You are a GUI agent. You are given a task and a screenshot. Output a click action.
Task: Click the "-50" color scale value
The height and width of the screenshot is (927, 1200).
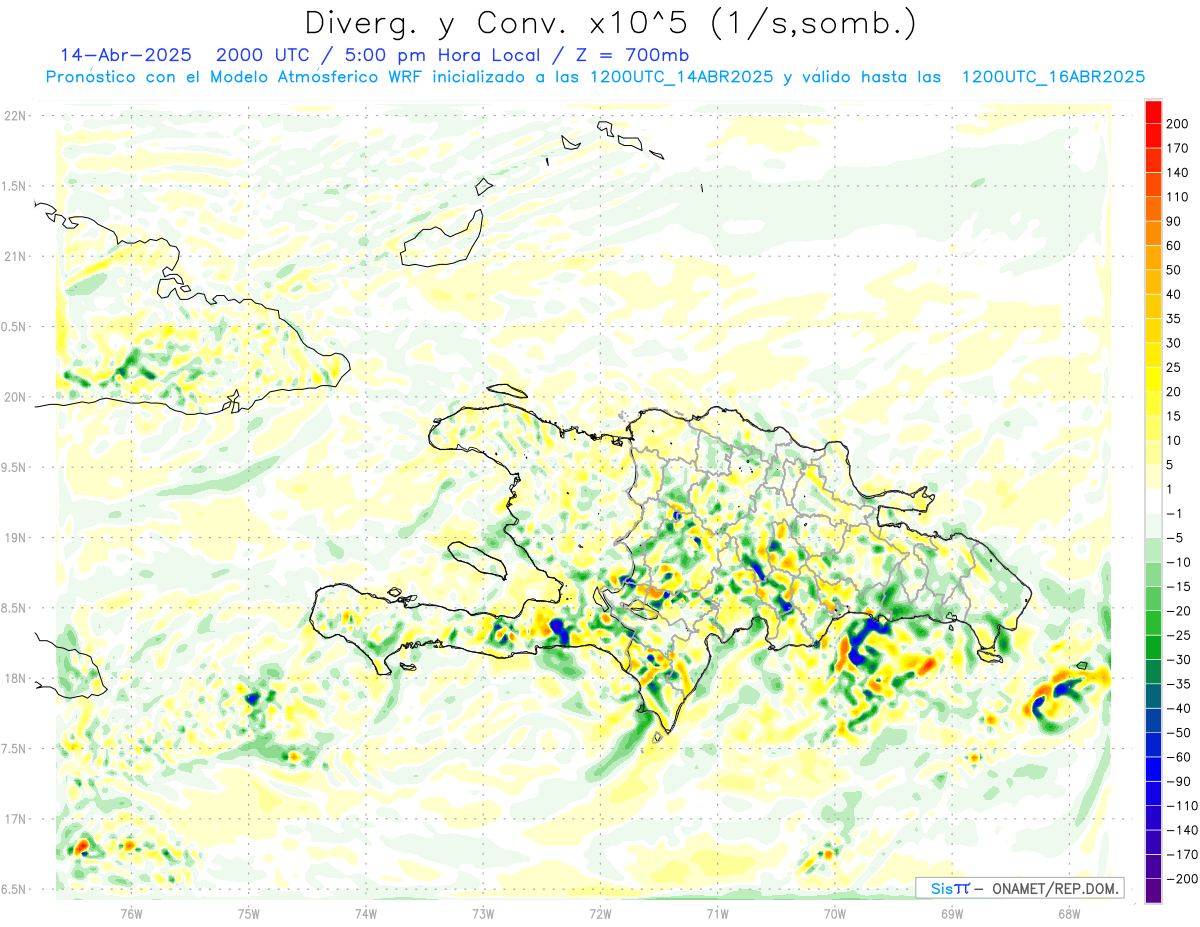coord(1177,734)
